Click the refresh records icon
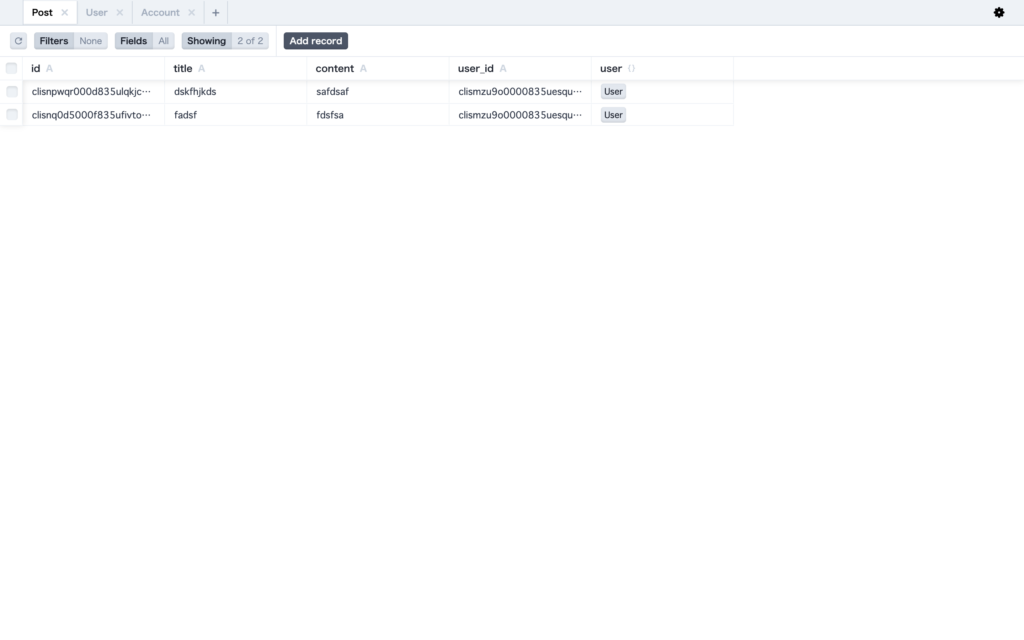Viewport: 1024px width, 640px height. [18, 41]
